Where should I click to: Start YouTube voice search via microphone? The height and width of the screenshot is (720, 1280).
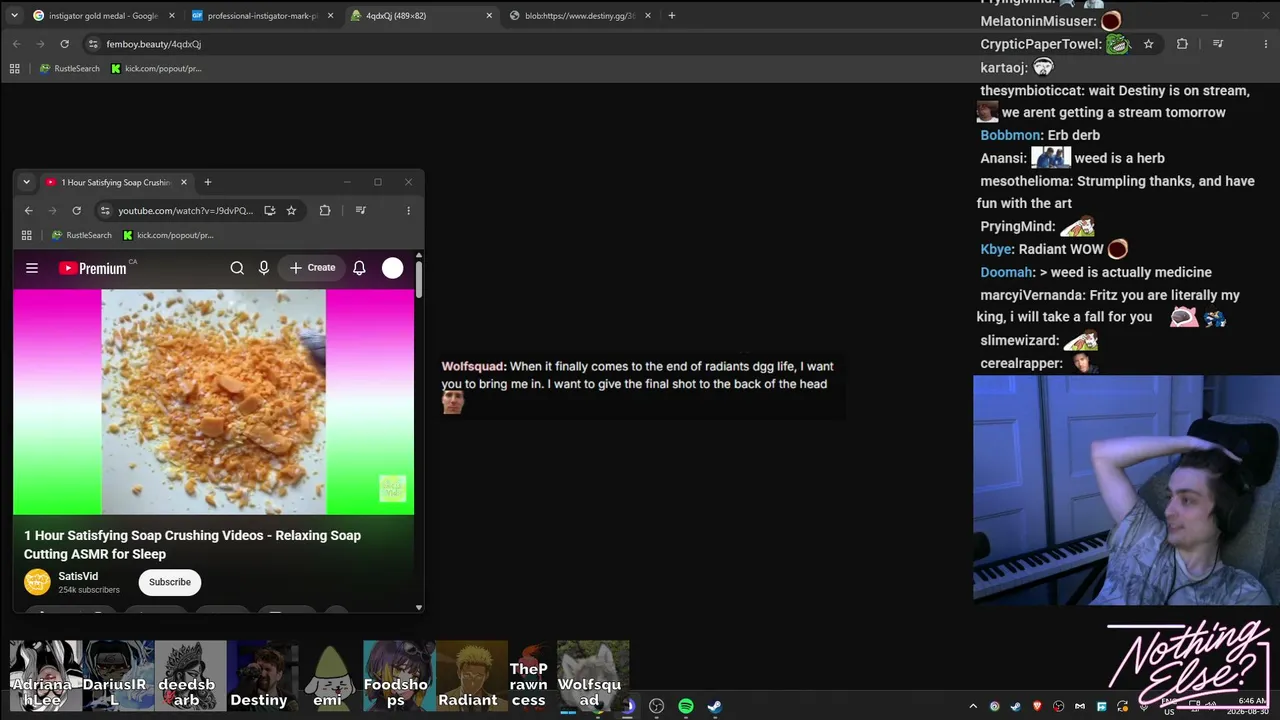pyautogui.click(x=264, y=268)
